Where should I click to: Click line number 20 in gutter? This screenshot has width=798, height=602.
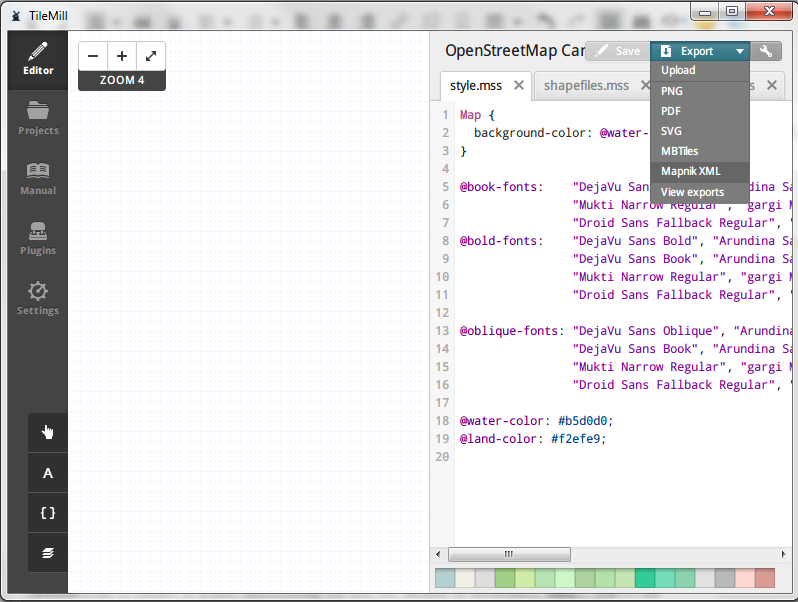442,457
